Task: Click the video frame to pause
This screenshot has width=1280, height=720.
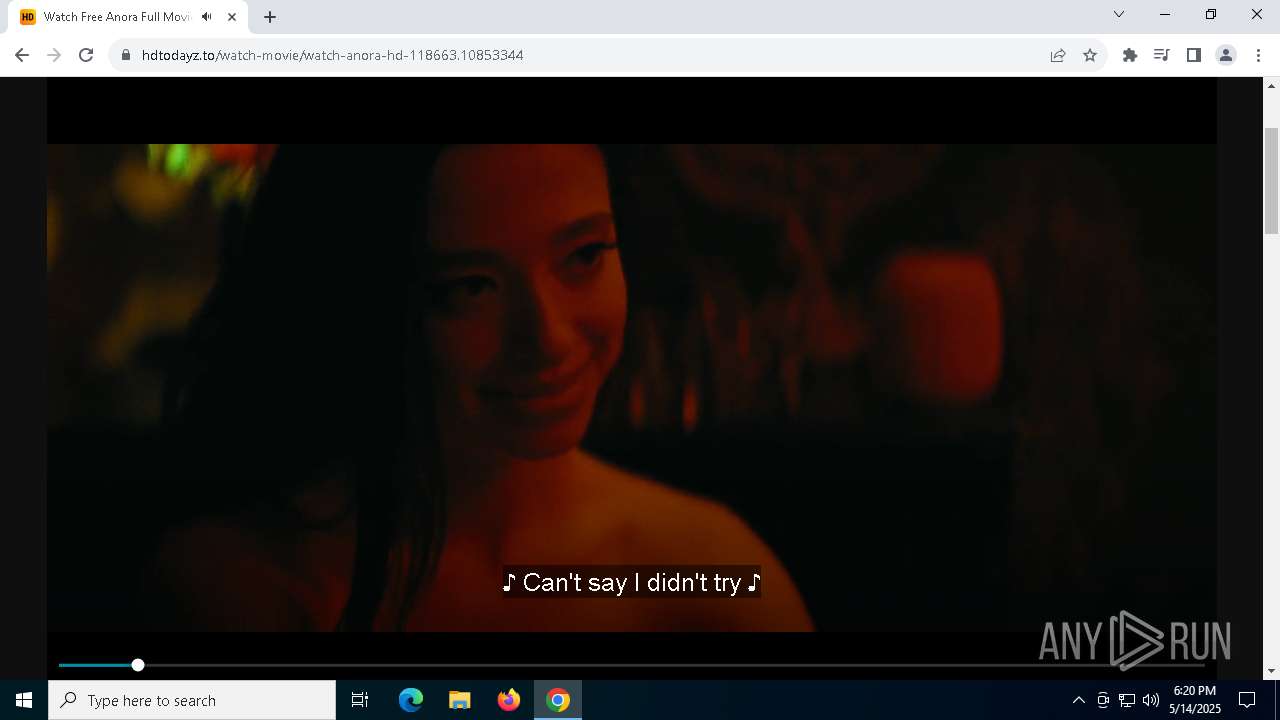Action: 632,388
